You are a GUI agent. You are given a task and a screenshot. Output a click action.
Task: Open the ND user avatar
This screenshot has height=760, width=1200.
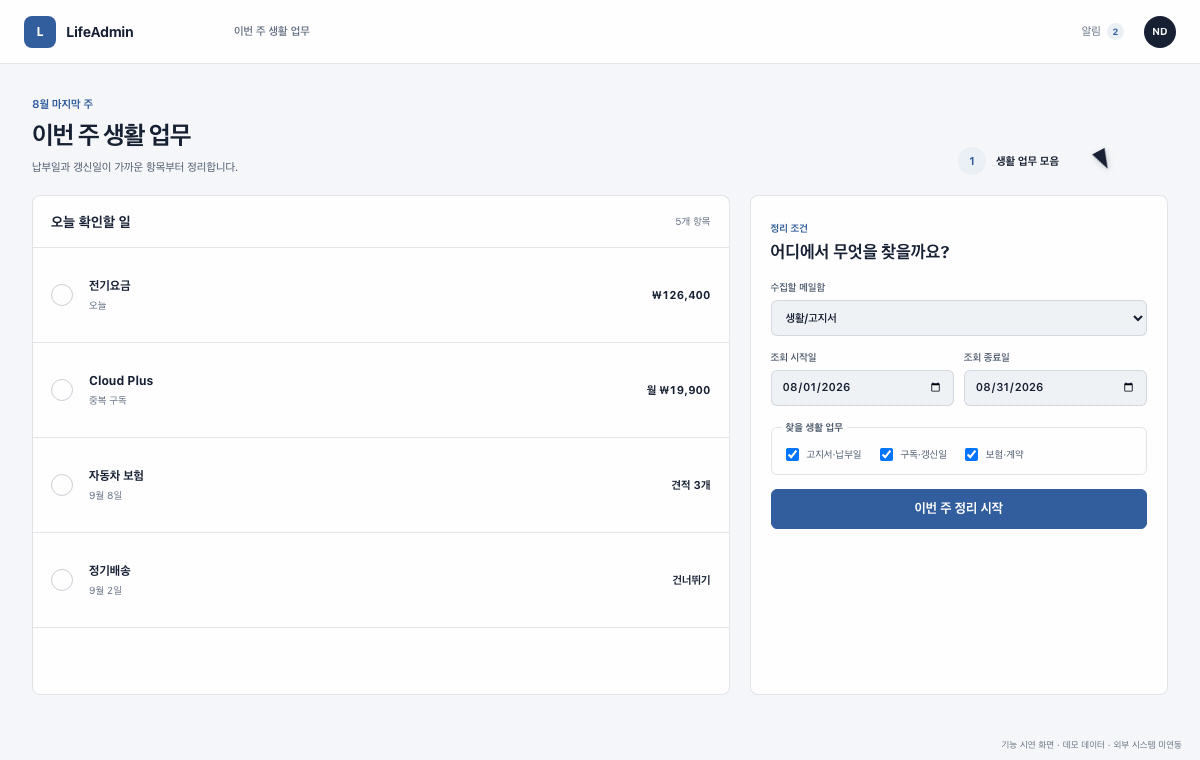(1160, 32)
